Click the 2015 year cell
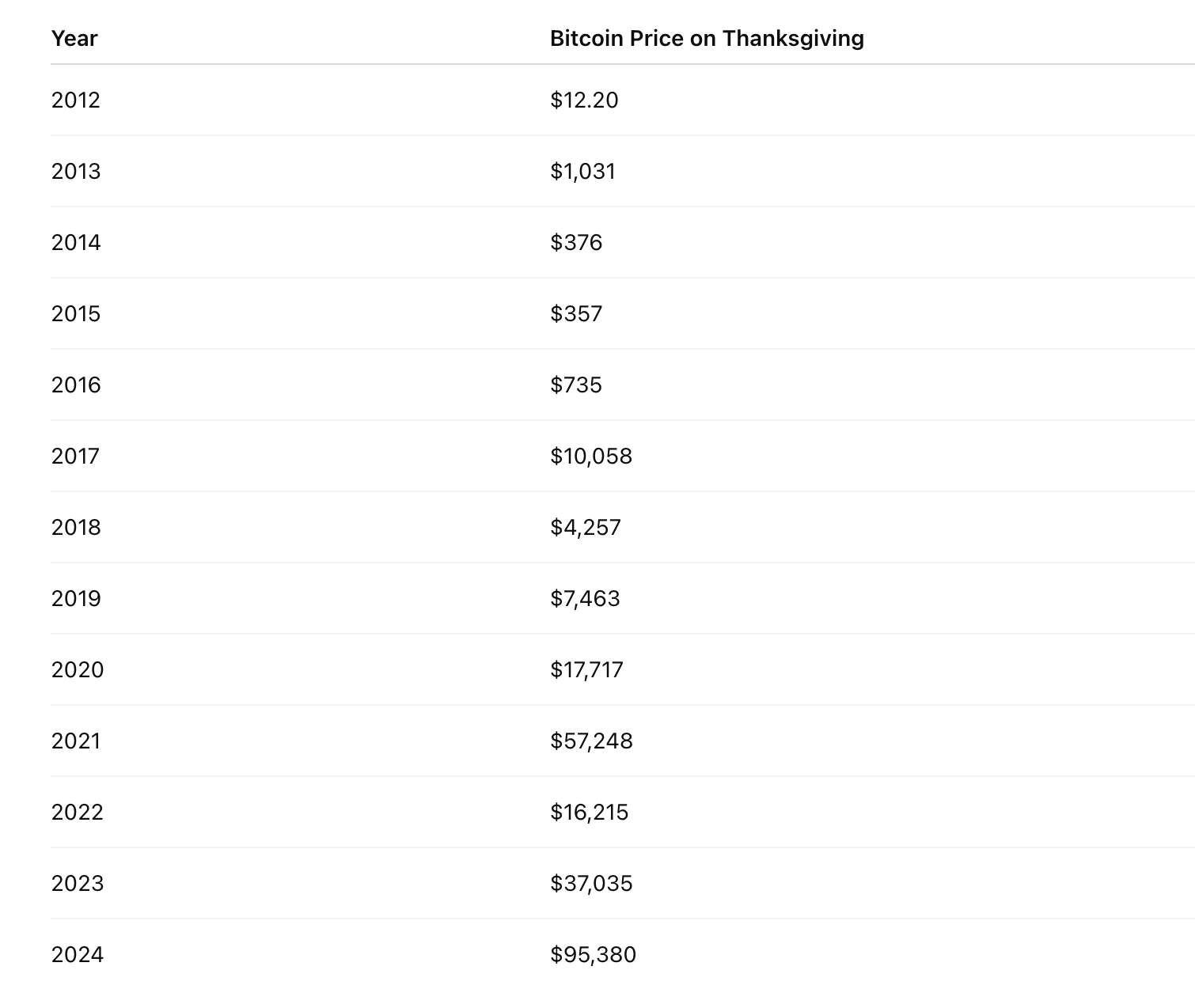The height and width of the screenshot is (1008, 1195). 76,313
